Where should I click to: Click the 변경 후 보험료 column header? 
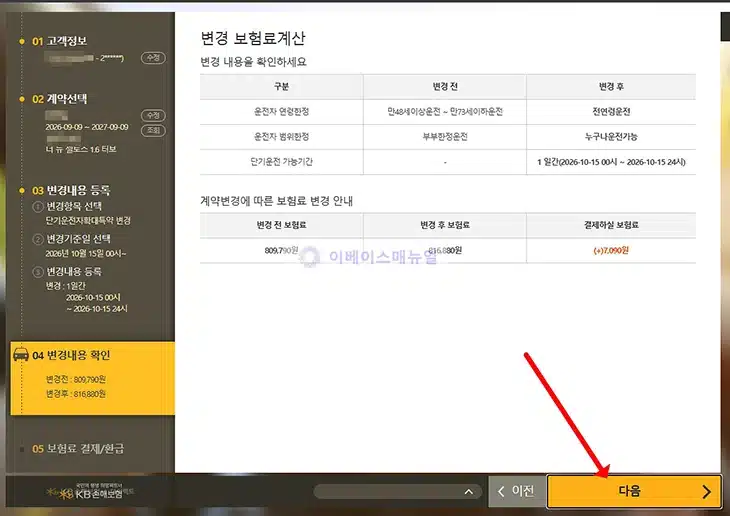tap(445, 225)
